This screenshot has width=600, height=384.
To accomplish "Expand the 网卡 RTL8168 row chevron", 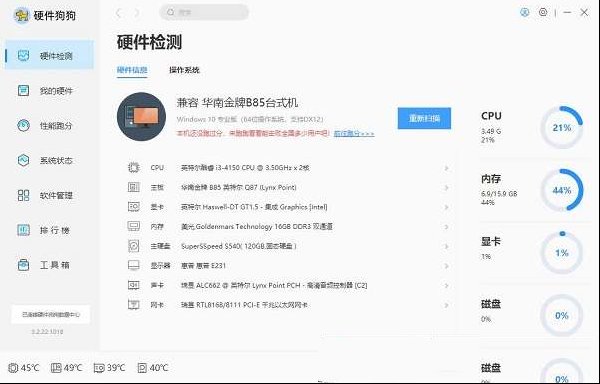I will 446,305.
